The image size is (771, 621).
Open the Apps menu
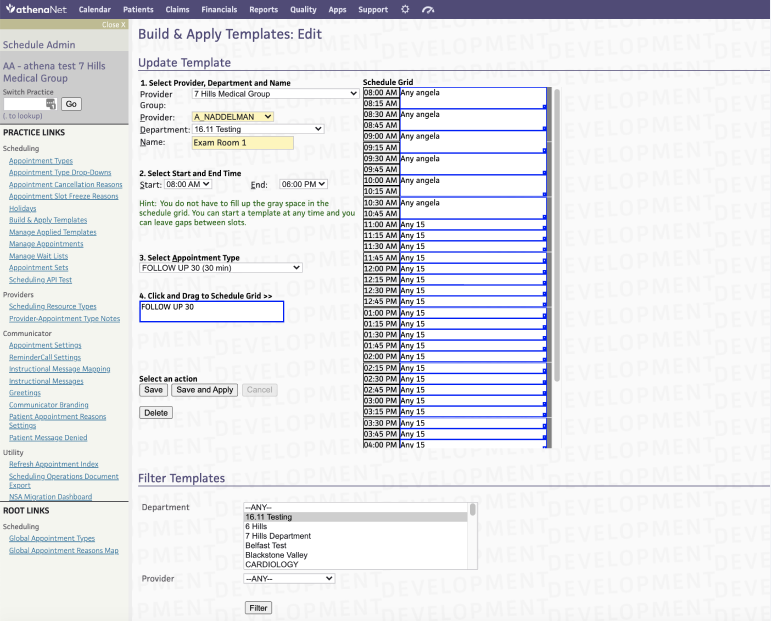[337, 9]
